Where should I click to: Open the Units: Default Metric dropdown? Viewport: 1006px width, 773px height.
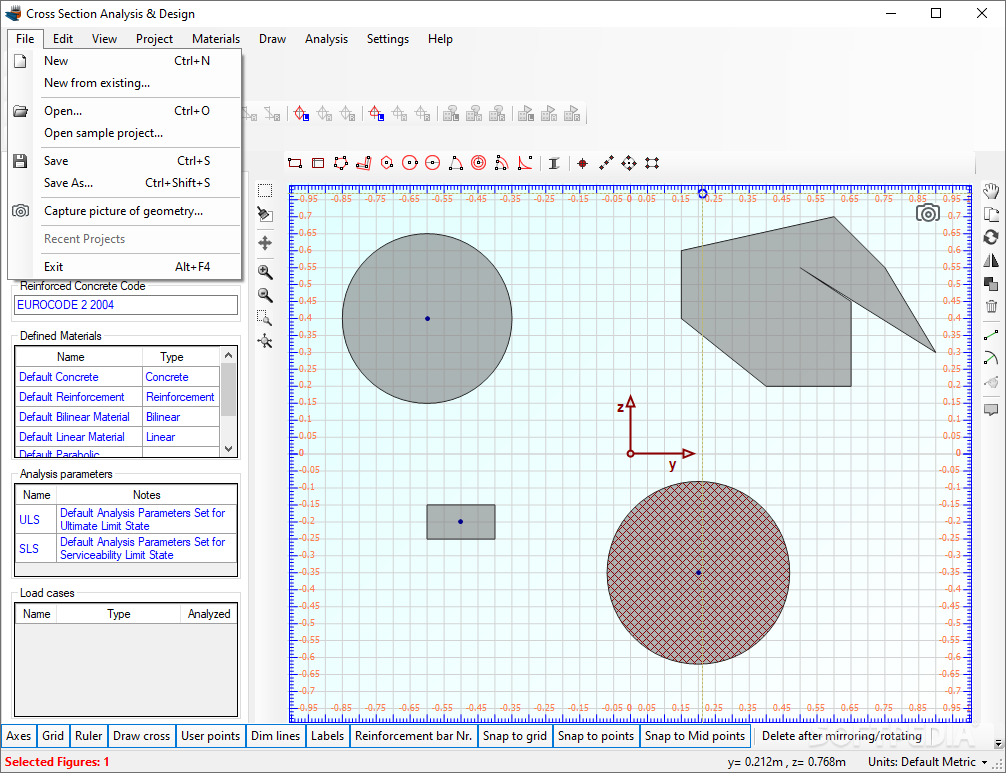(928, 761)
